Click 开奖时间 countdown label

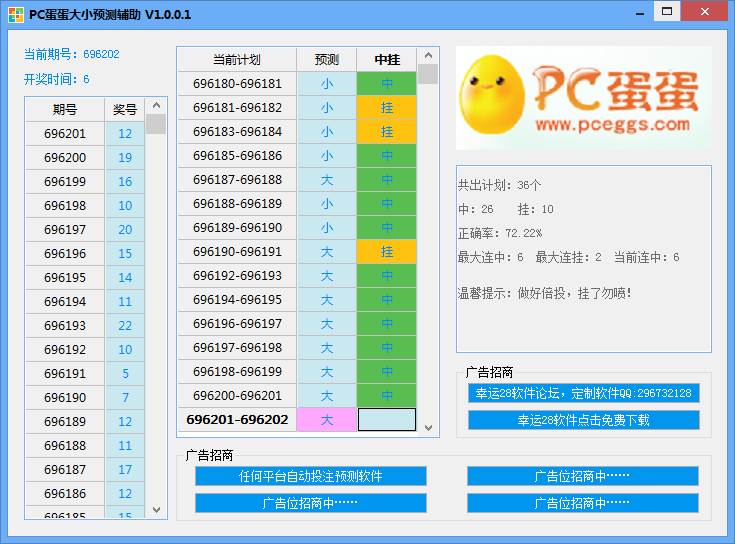coord(56,79)
